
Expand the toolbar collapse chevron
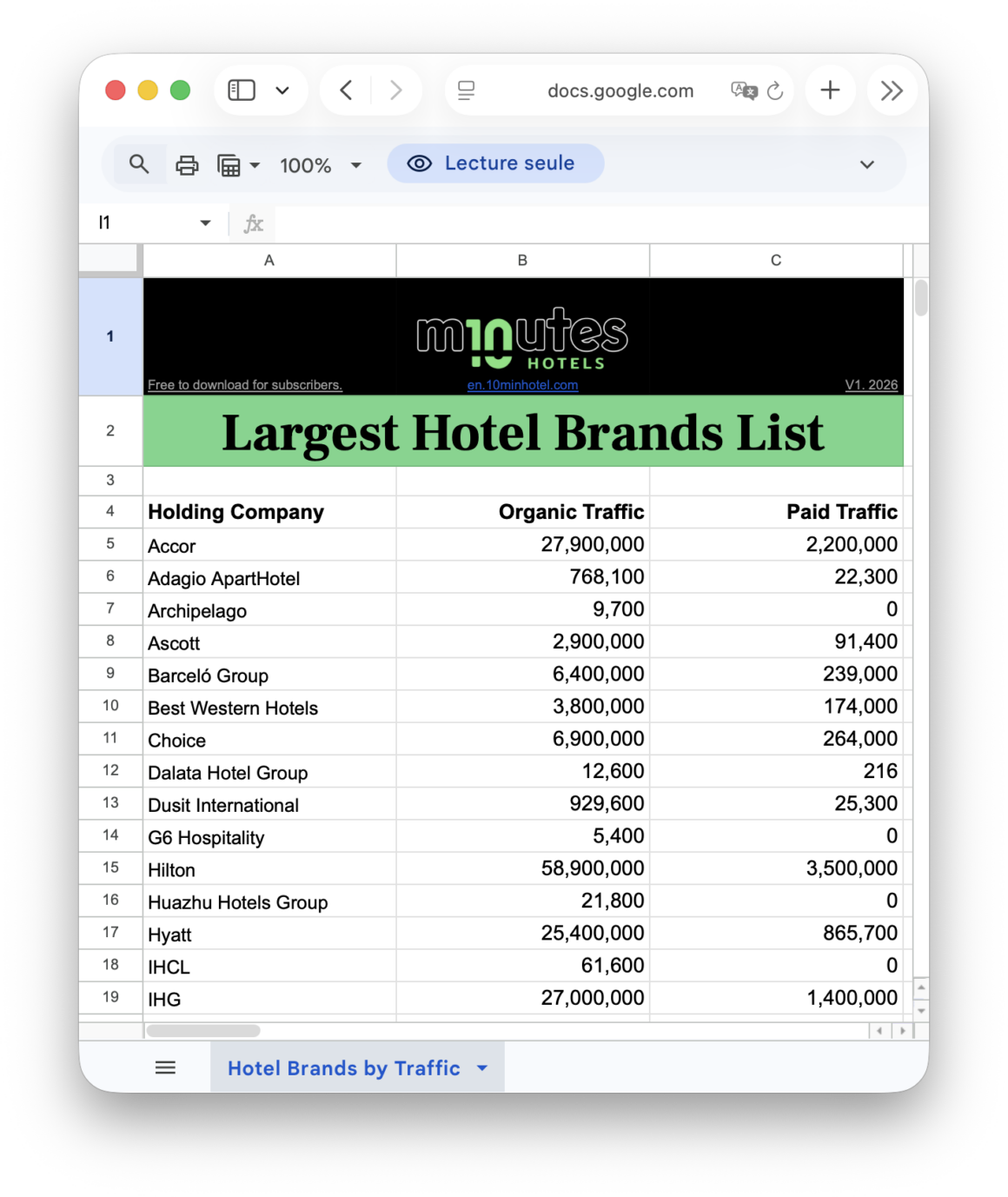(x=866, y=164)
